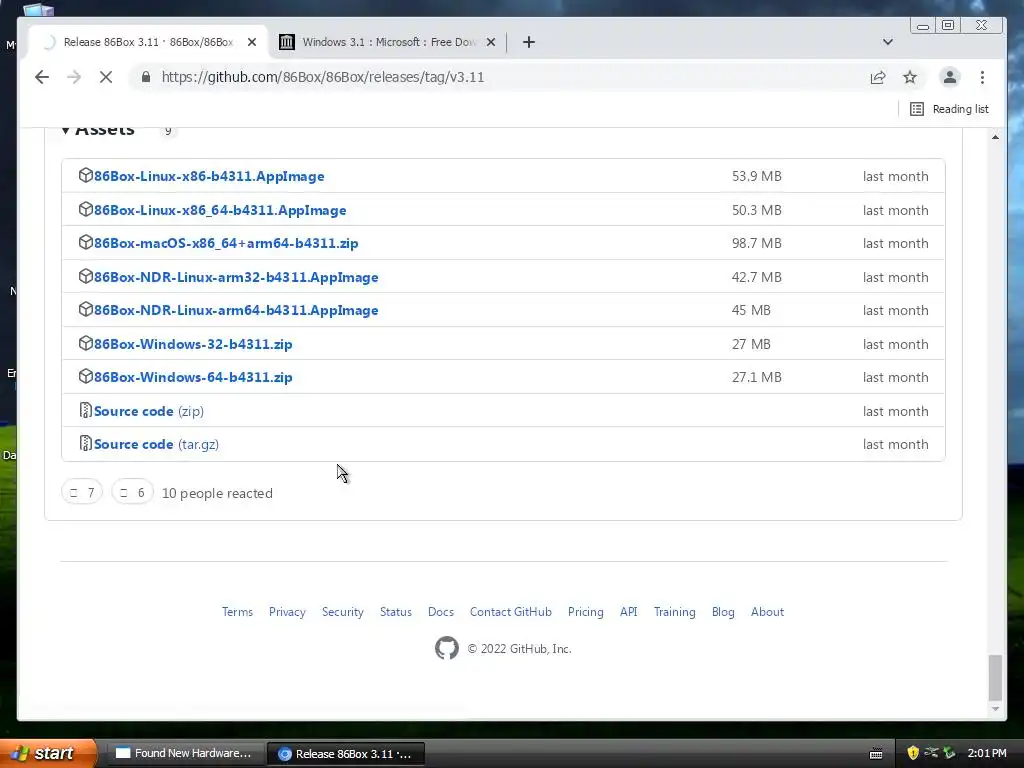Click the 53.9 MB file size
Image resolution: width=1024 pixels, height=768 pixels.
point(756,176)
